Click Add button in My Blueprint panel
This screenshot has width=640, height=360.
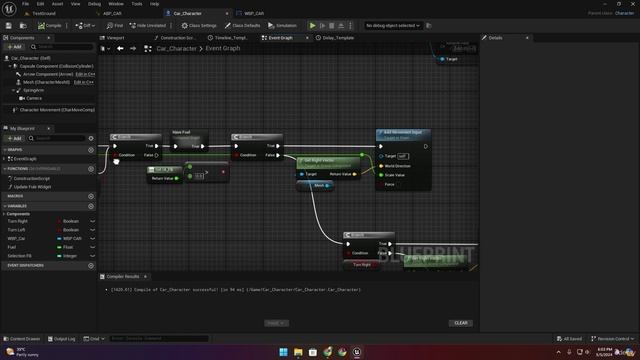tap(15, 138)
